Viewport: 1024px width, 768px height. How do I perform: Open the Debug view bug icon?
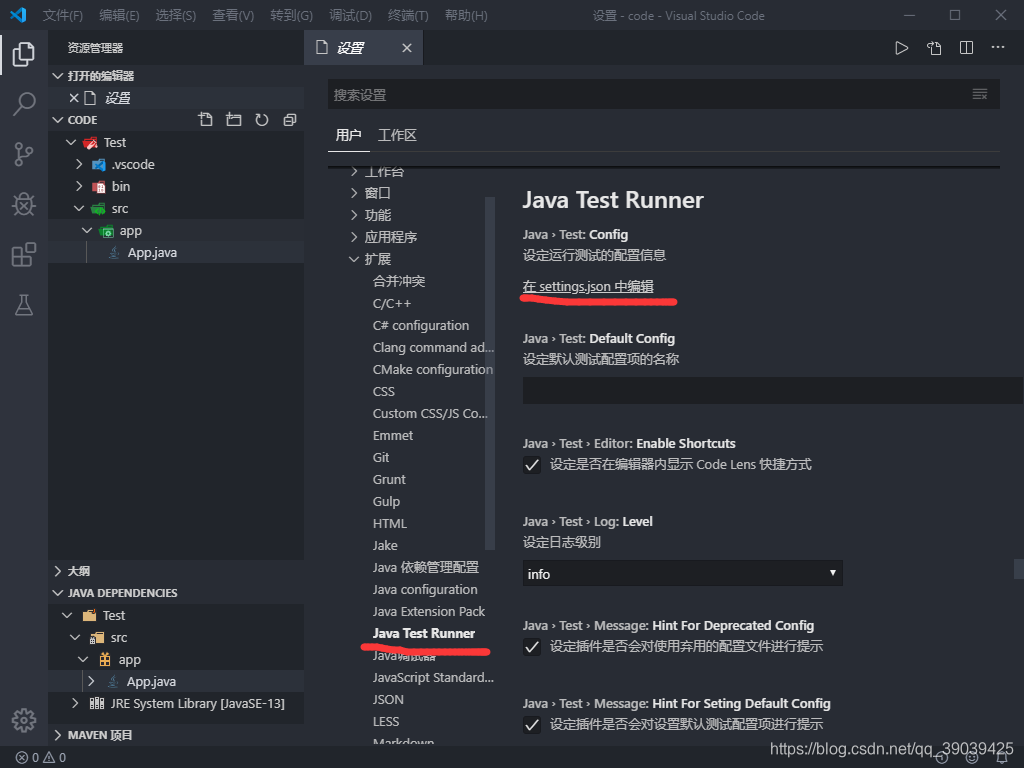24,204
